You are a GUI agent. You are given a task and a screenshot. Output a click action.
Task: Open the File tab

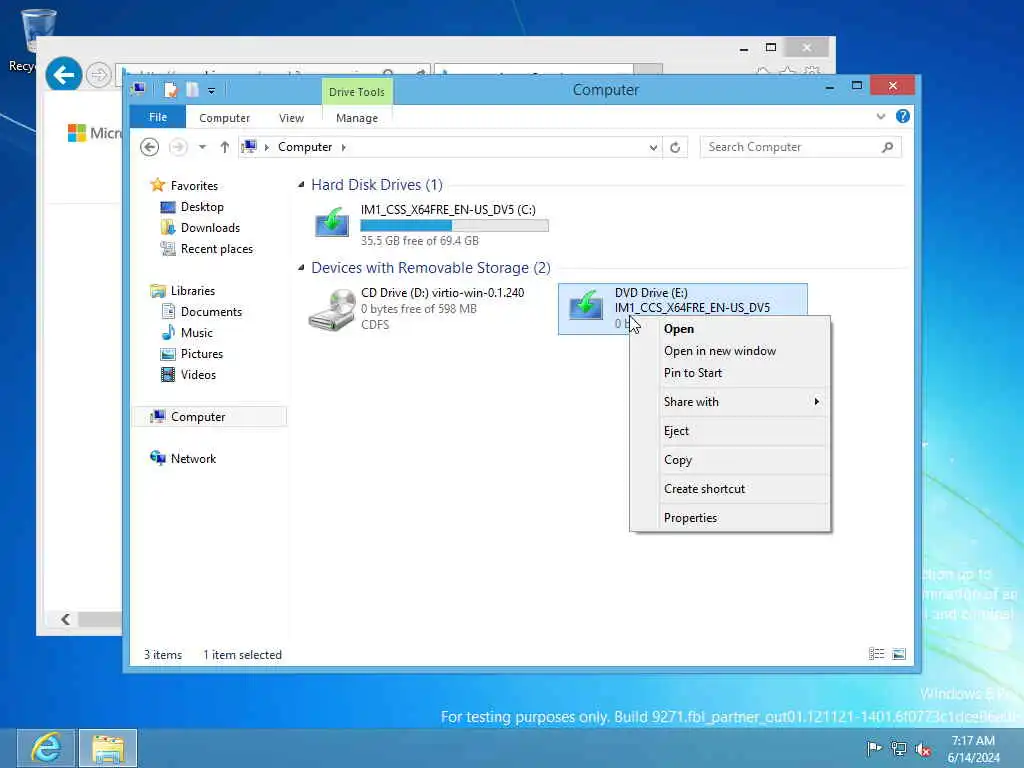point(158,117)
